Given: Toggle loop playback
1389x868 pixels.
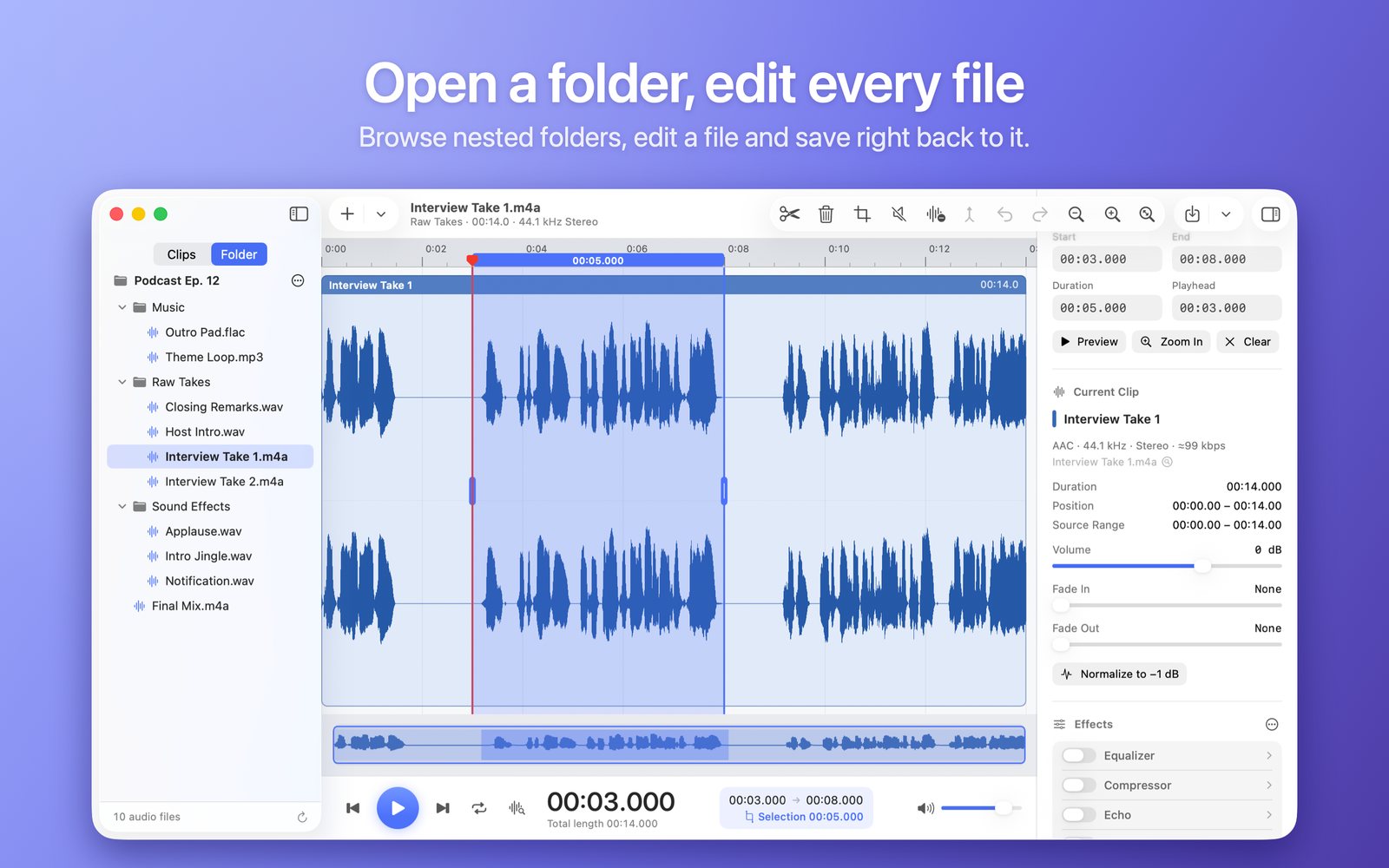Looking at the screenshot, I should pos(479,808).
